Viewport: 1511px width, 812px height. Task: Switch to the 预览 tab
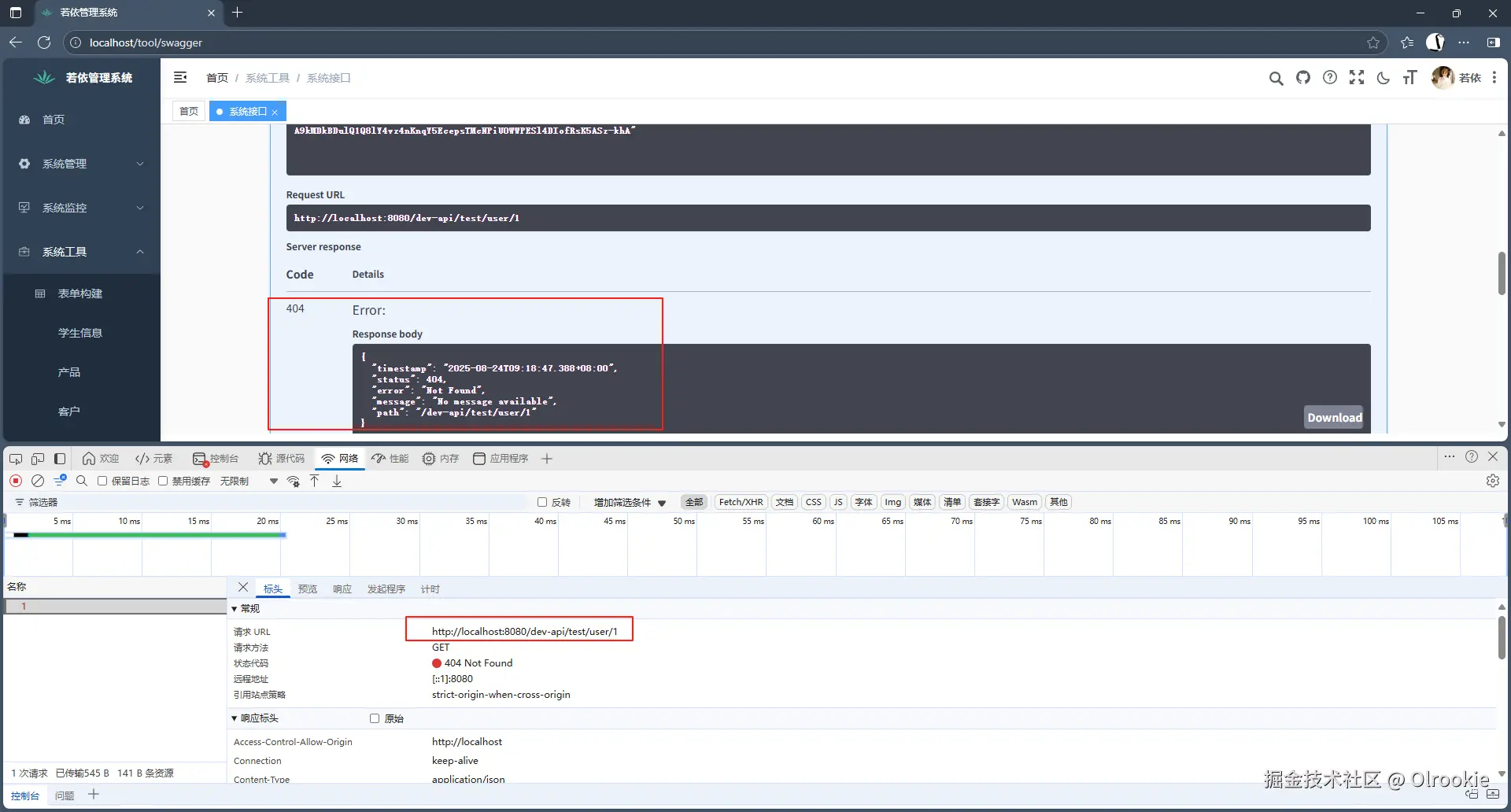(308, 589)
